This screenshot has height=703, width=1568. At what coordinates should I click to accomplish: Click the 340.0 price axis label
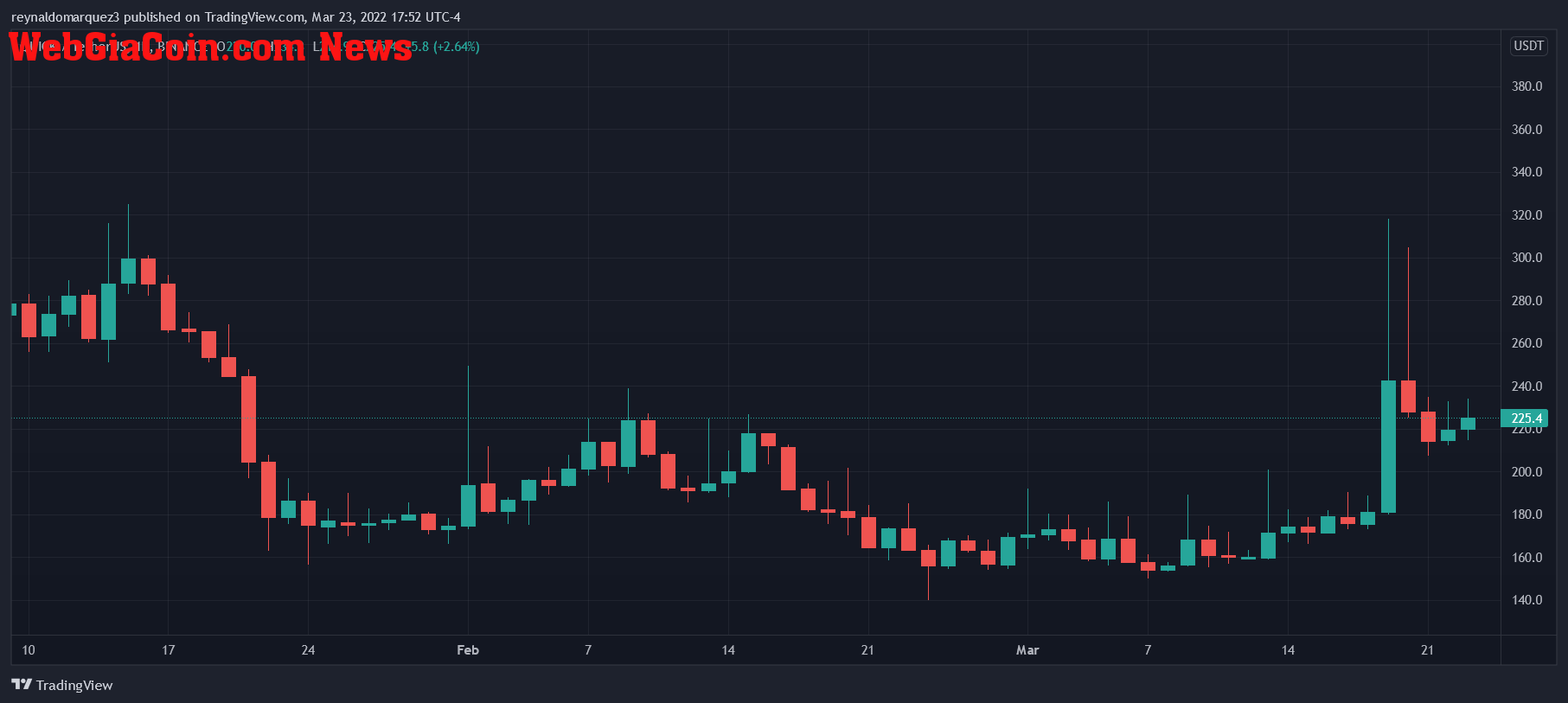click(x=1526, y=172)
